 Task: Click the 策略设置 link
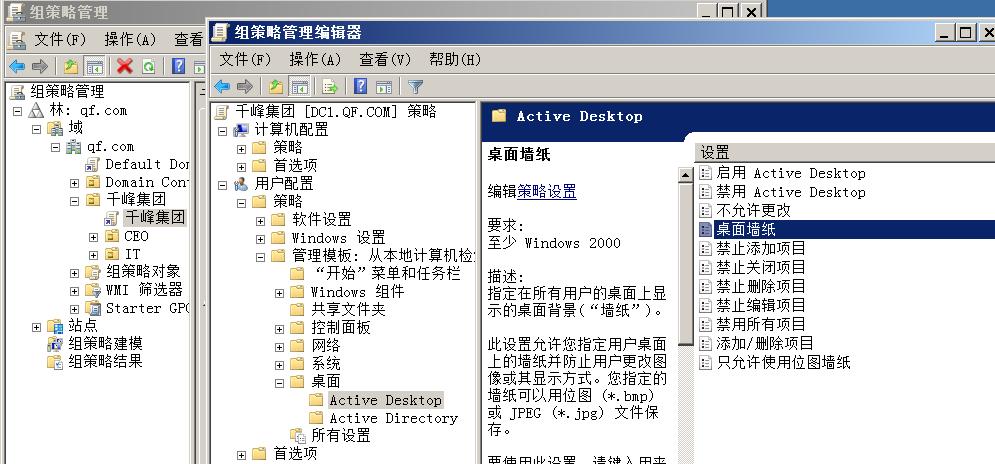click(547, 191)
